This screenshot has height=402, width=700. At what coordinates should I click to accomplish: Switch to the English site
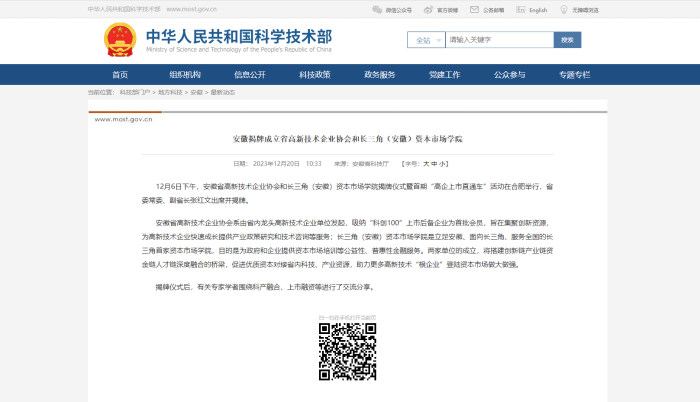[538, 10]
